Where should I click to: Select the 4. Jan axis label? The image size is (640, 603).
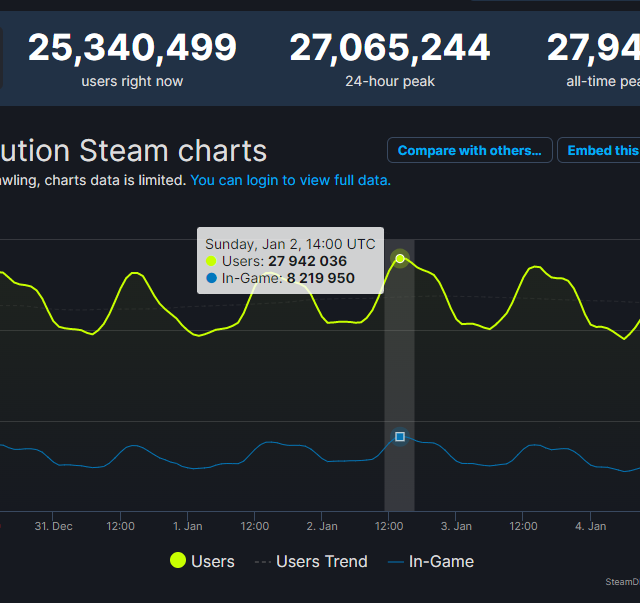[590, 525]
